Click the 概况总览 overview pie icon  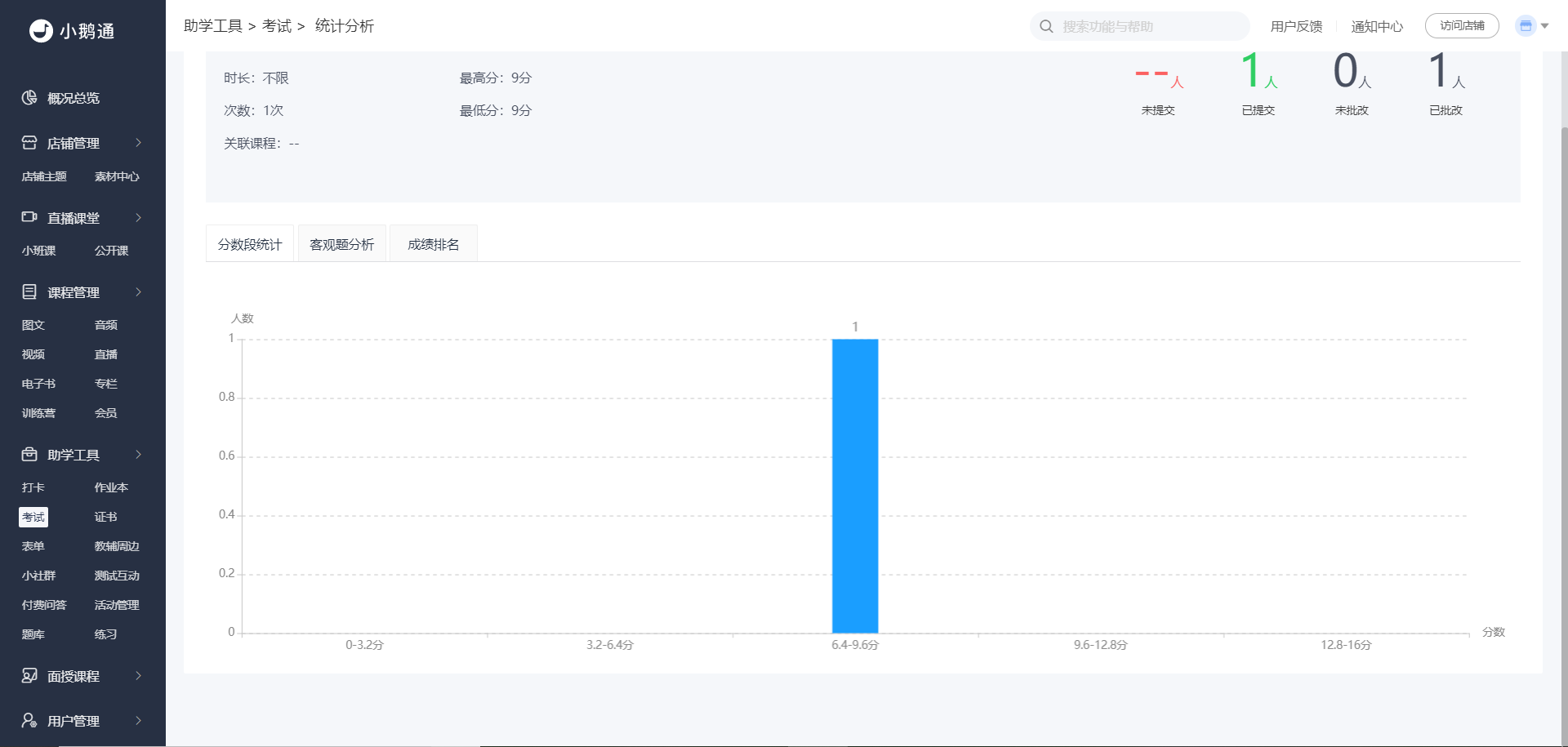point(29,98)
